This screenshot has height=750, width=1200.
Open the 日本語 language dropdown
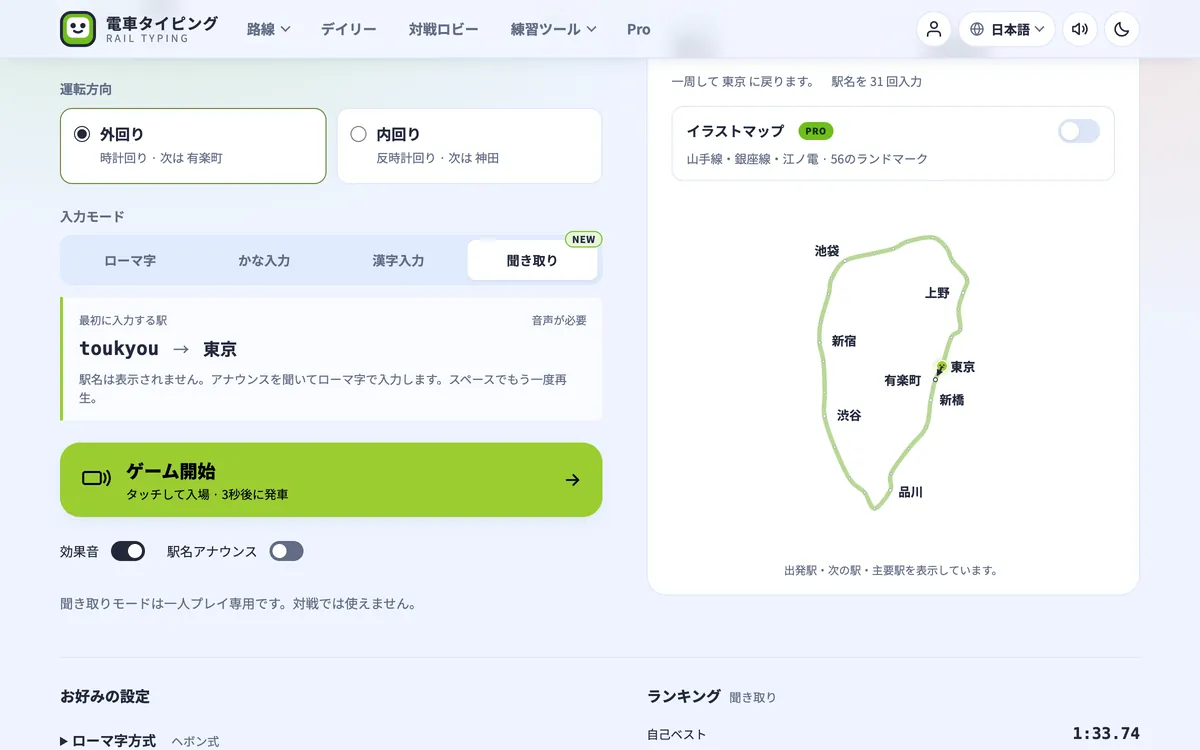(1007, 29)
